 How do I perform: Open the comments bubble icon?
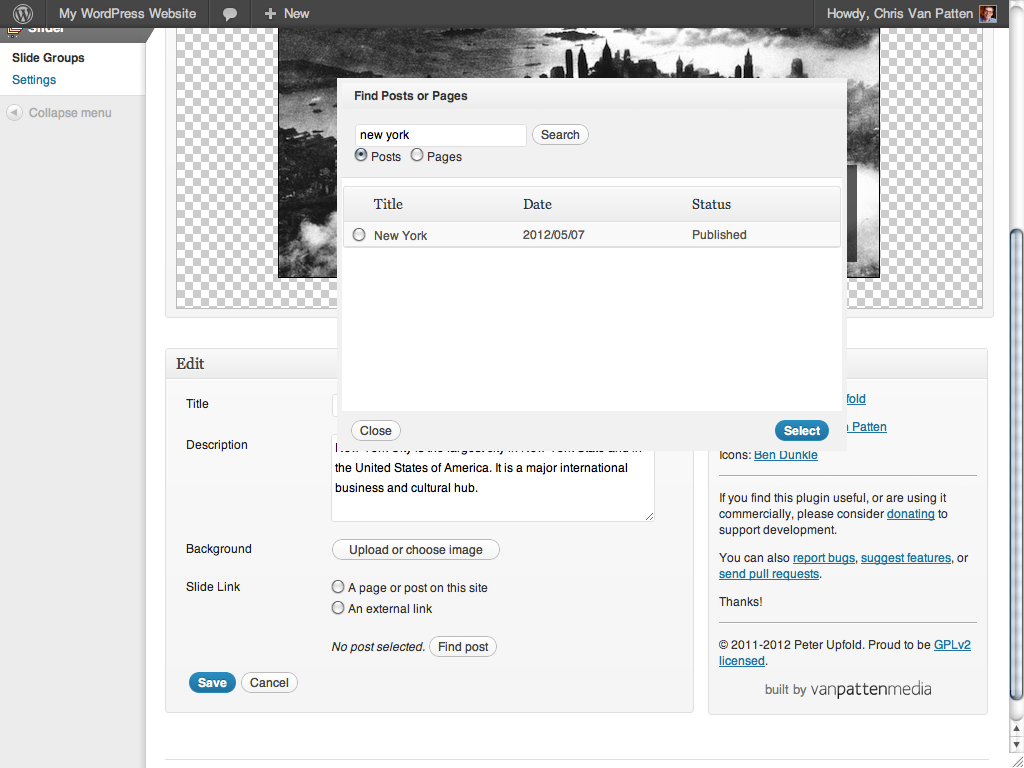pyautogui.click(x=230, y=14)
